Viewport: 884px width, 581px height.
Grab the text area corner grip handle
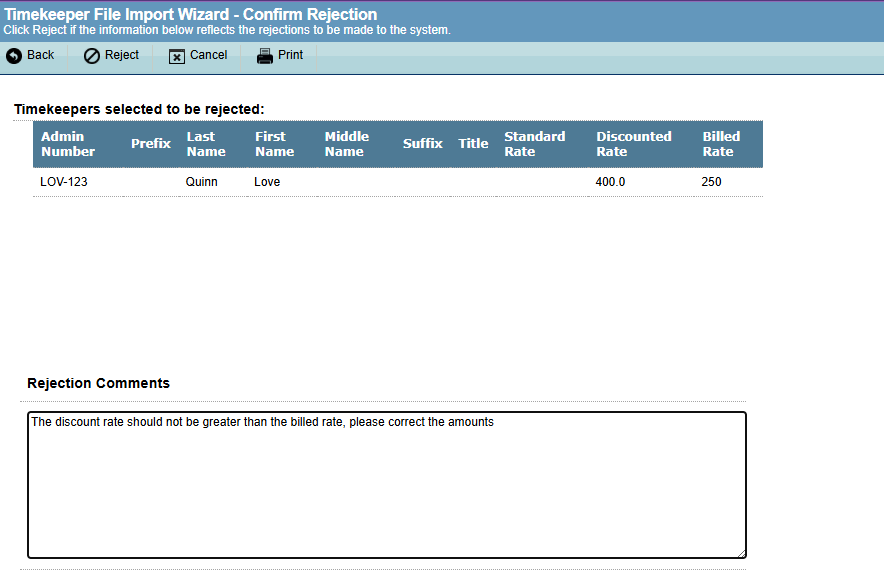click(742, 554)
